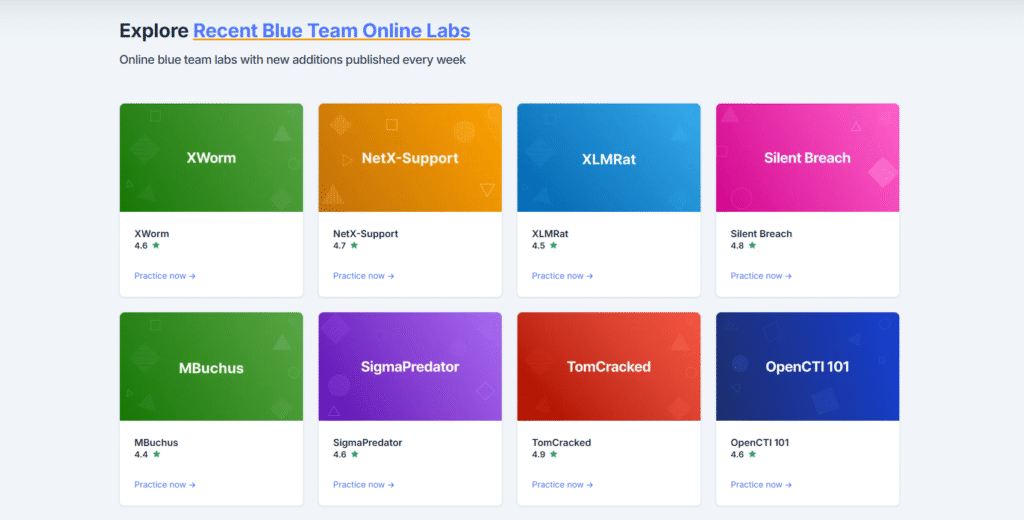Click the star icon beside MBuchus 4.4 rating
The height and width of the screenshot is (520, 1024).
click(156, 454)
